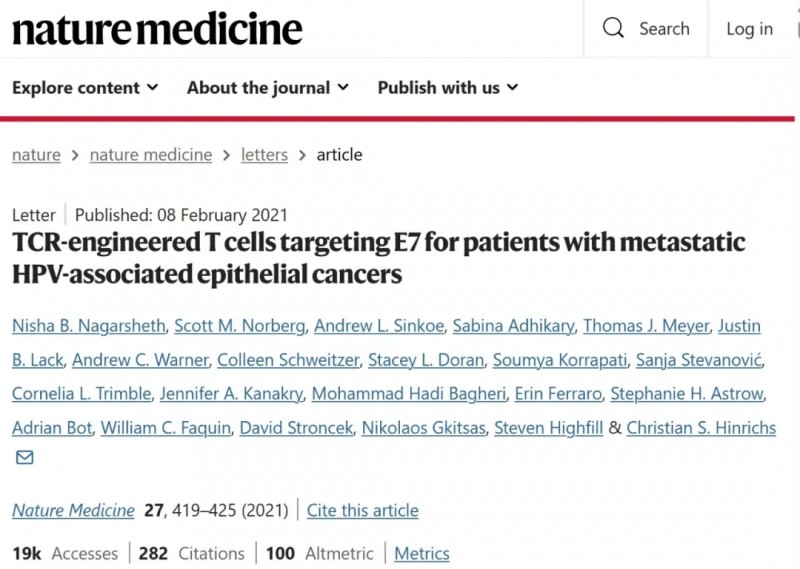
Task: Click the search magnifier icon
Action: (613, 28)
